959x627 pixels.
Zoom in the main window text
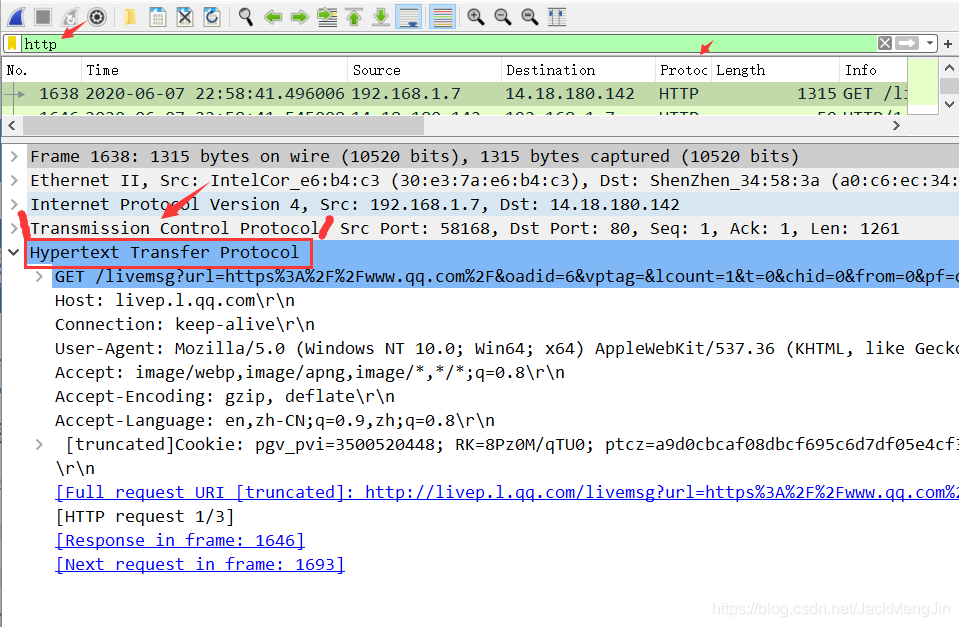tap(476, 17)
